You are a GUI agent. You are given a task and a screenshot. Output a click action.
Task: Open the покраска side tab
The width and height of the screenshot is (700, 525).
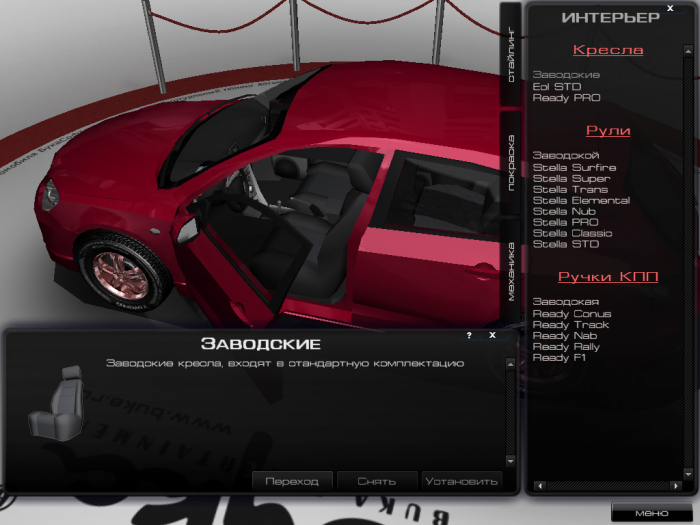click(511, 162)
